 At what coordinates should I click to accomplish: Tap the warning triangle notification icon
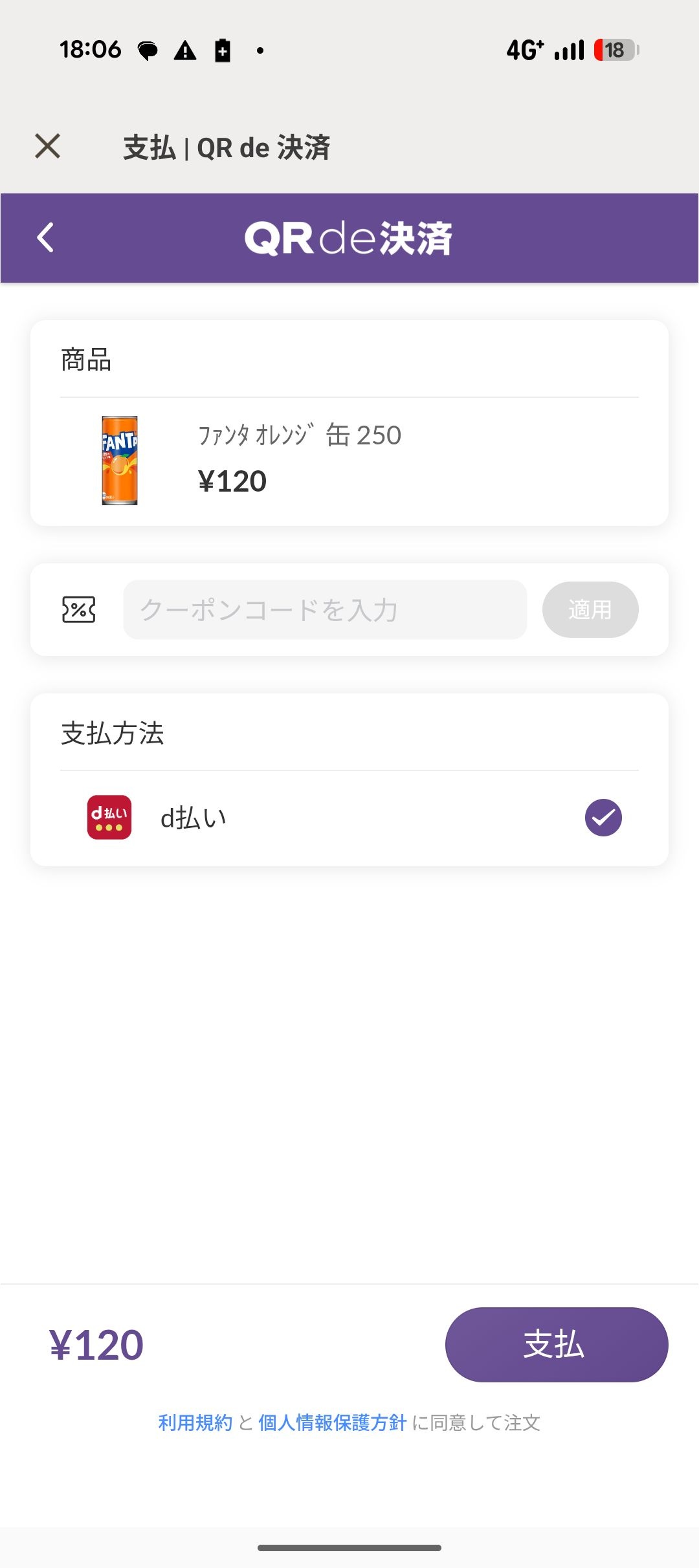[185, 50]
